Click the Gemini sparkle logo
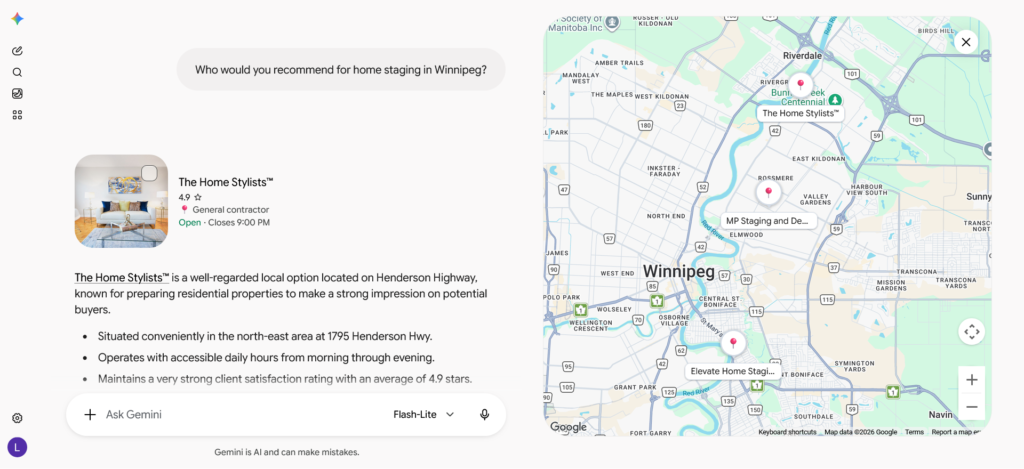This screenshot has height=469, width=1024. [x=18, y=19]
